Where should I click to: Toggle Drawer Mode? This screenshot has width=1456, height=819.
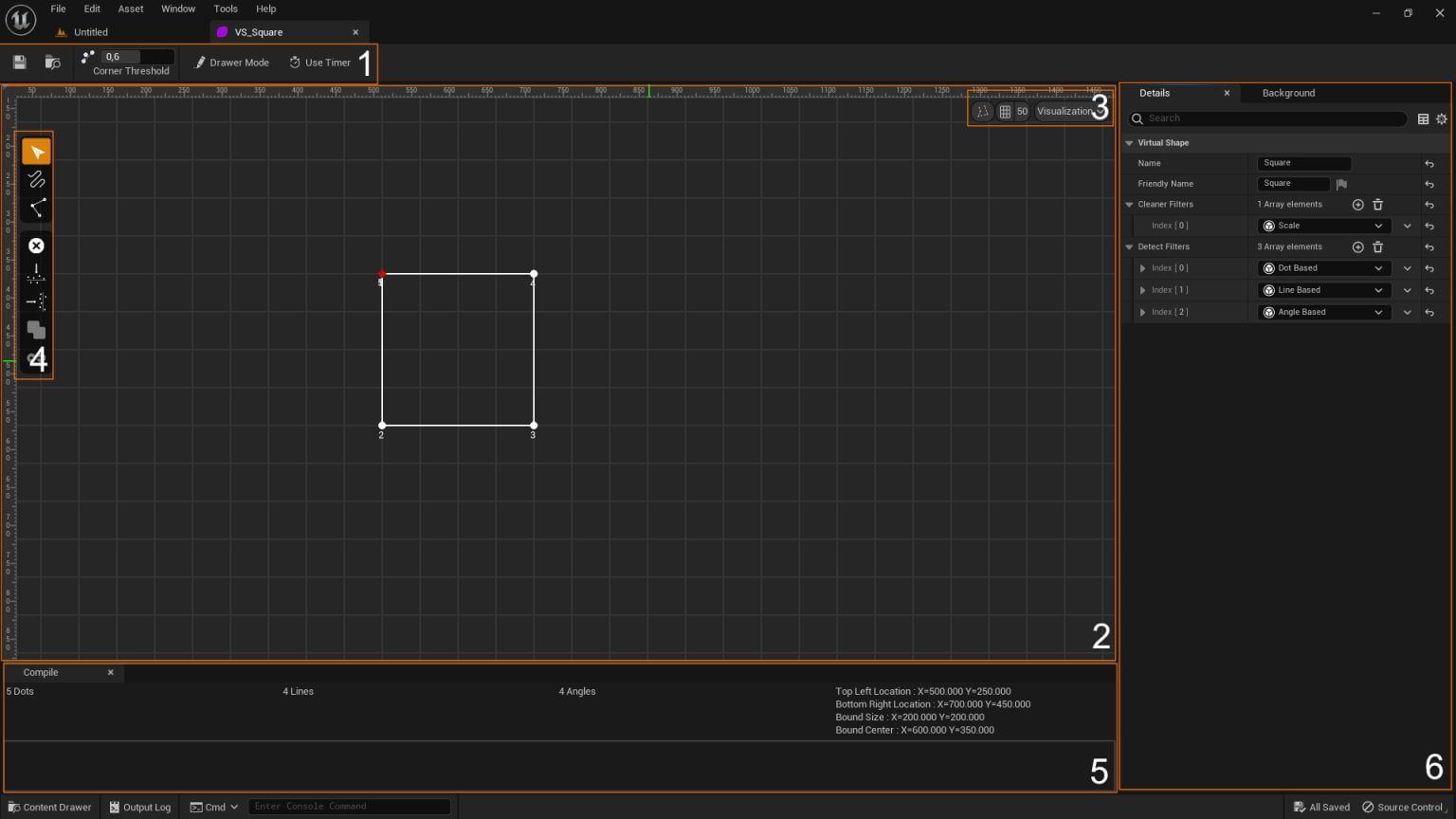click(231, 63)
